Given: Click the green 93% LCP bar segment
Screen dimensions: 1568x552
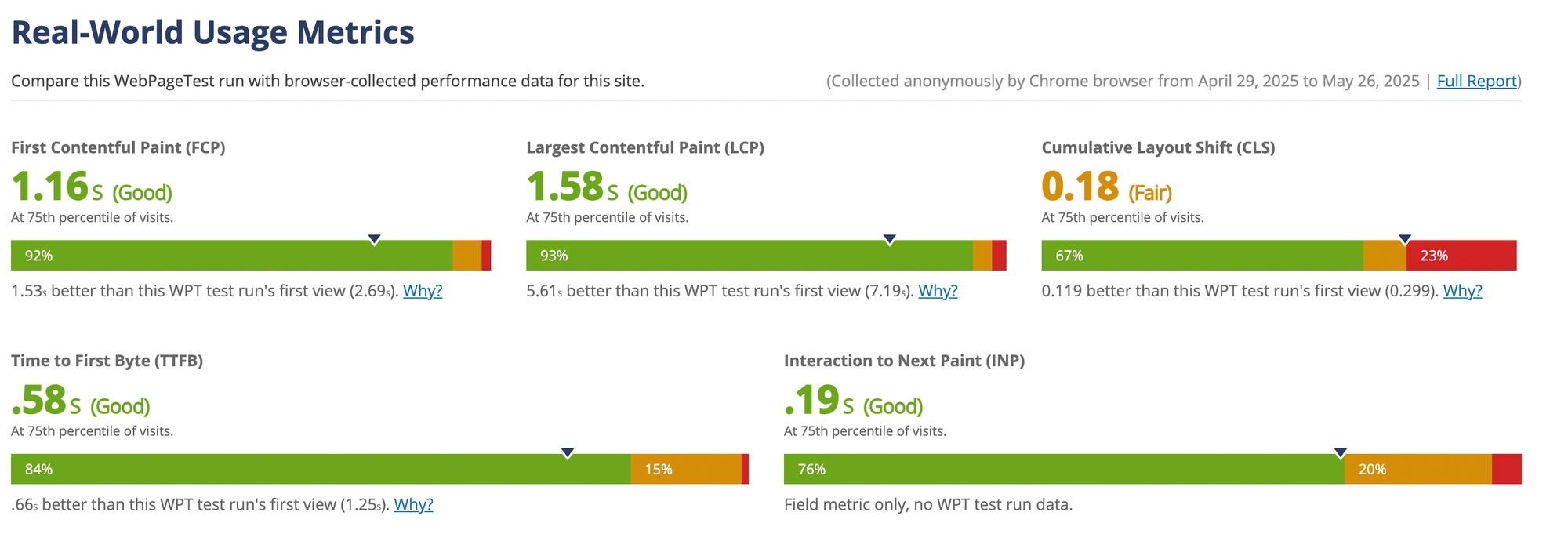Looking at the screenshot, I should pos(750,256).
